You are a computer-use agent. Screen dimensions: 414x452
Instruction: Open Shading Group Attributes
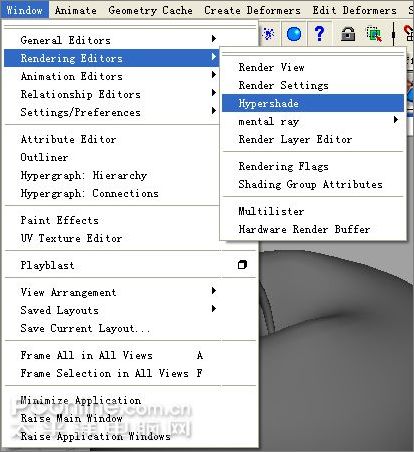(x=313, y=184)
